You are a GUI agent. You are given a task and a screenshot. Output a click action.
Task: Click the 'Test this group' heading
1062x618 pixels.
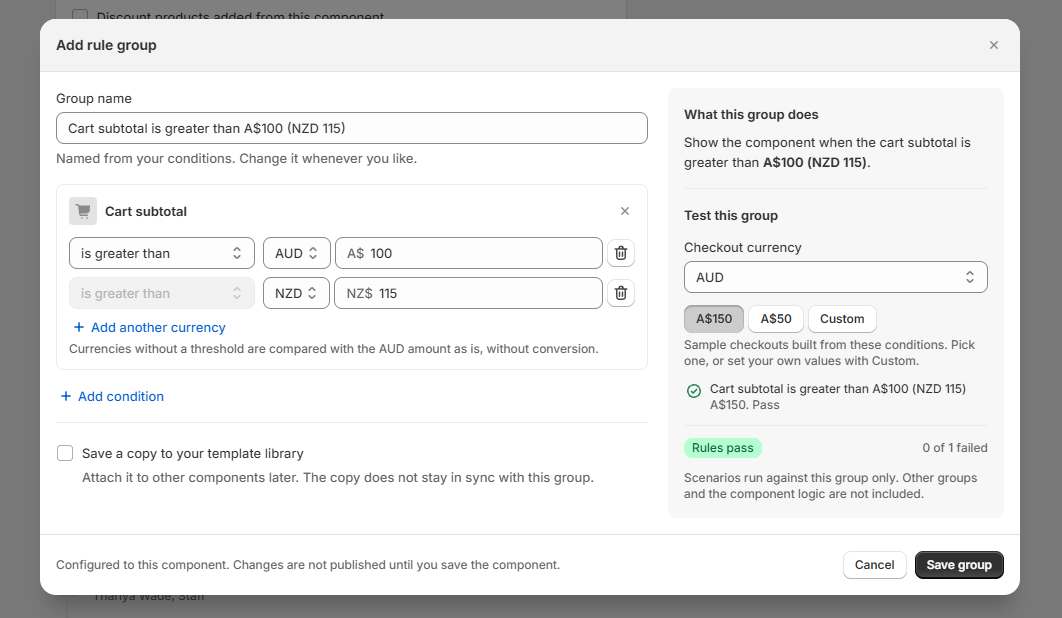tap(731, 215)
